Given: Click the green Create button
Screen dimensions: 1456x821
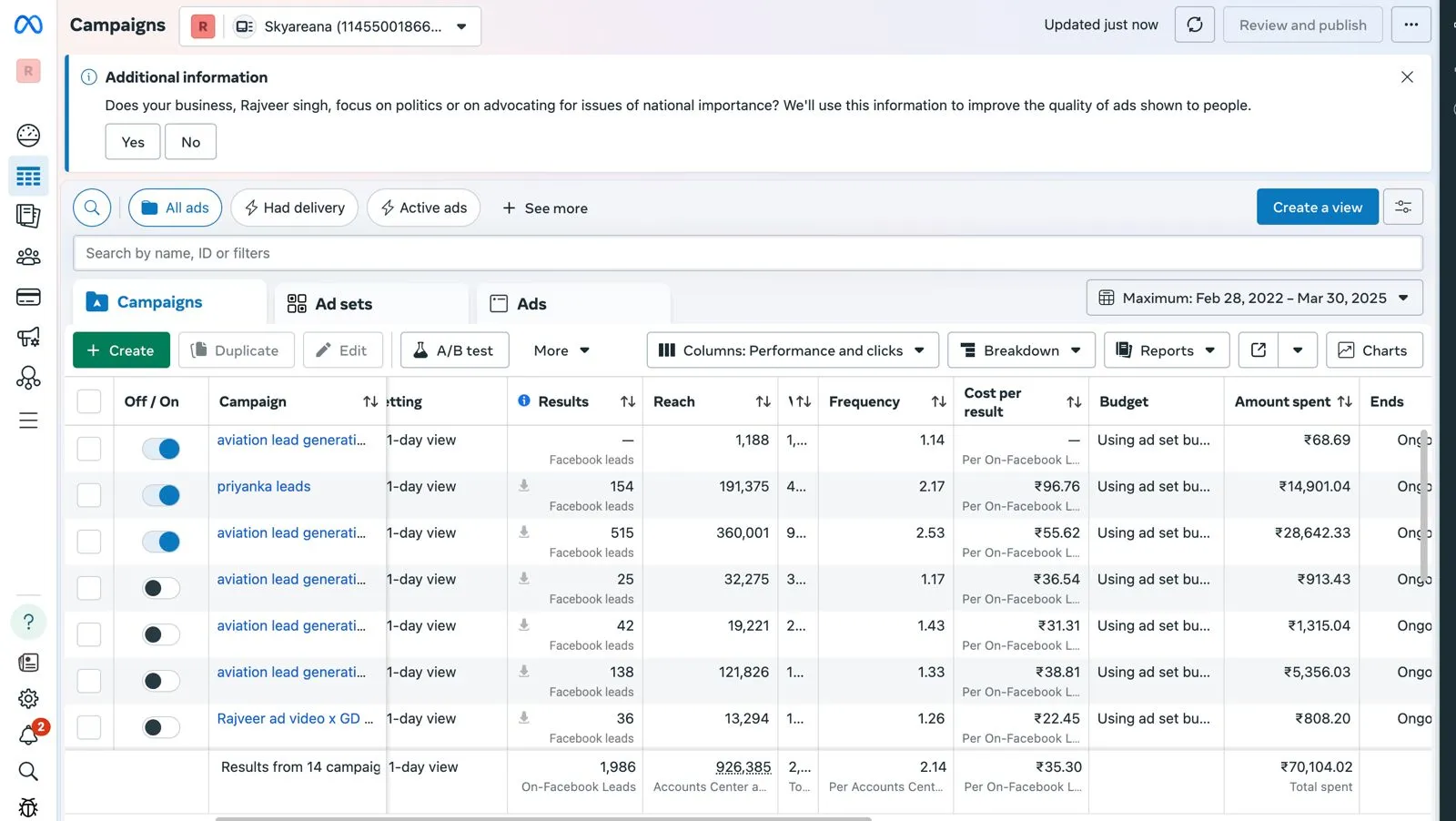Looking at the screenshot, I should [x=121, y=350].
